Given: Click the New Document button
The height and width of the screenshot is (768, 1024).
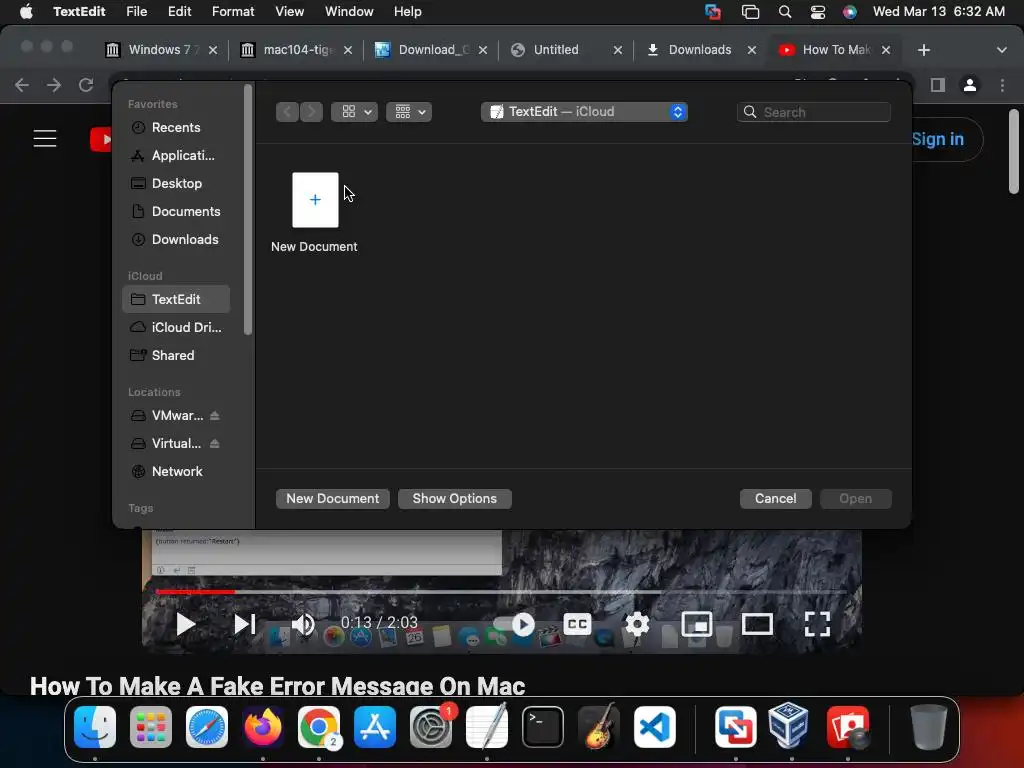Looking at the screenshot, I should (332, 498).
